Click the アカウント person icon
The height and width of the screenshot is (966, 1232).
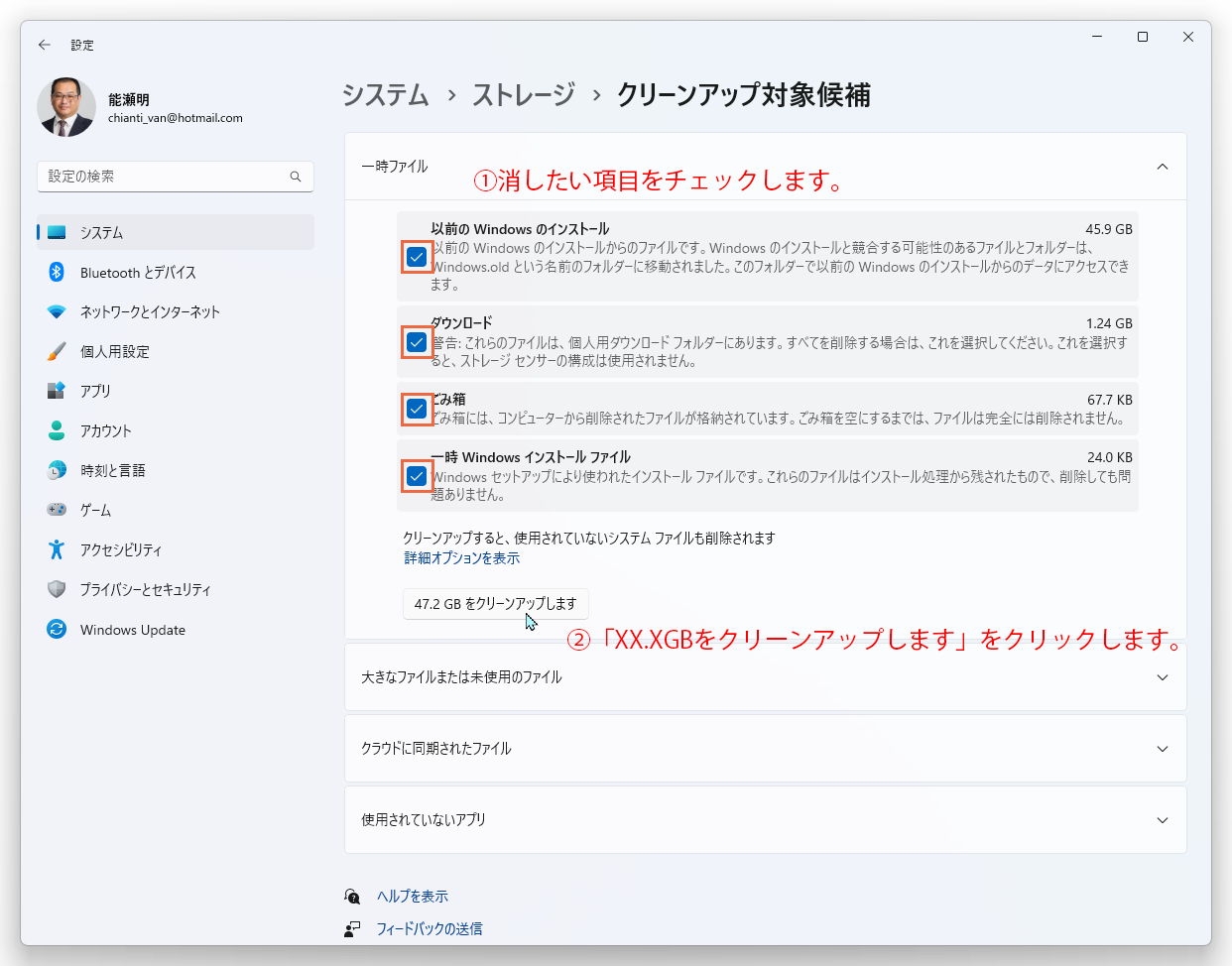coord(57,430)
